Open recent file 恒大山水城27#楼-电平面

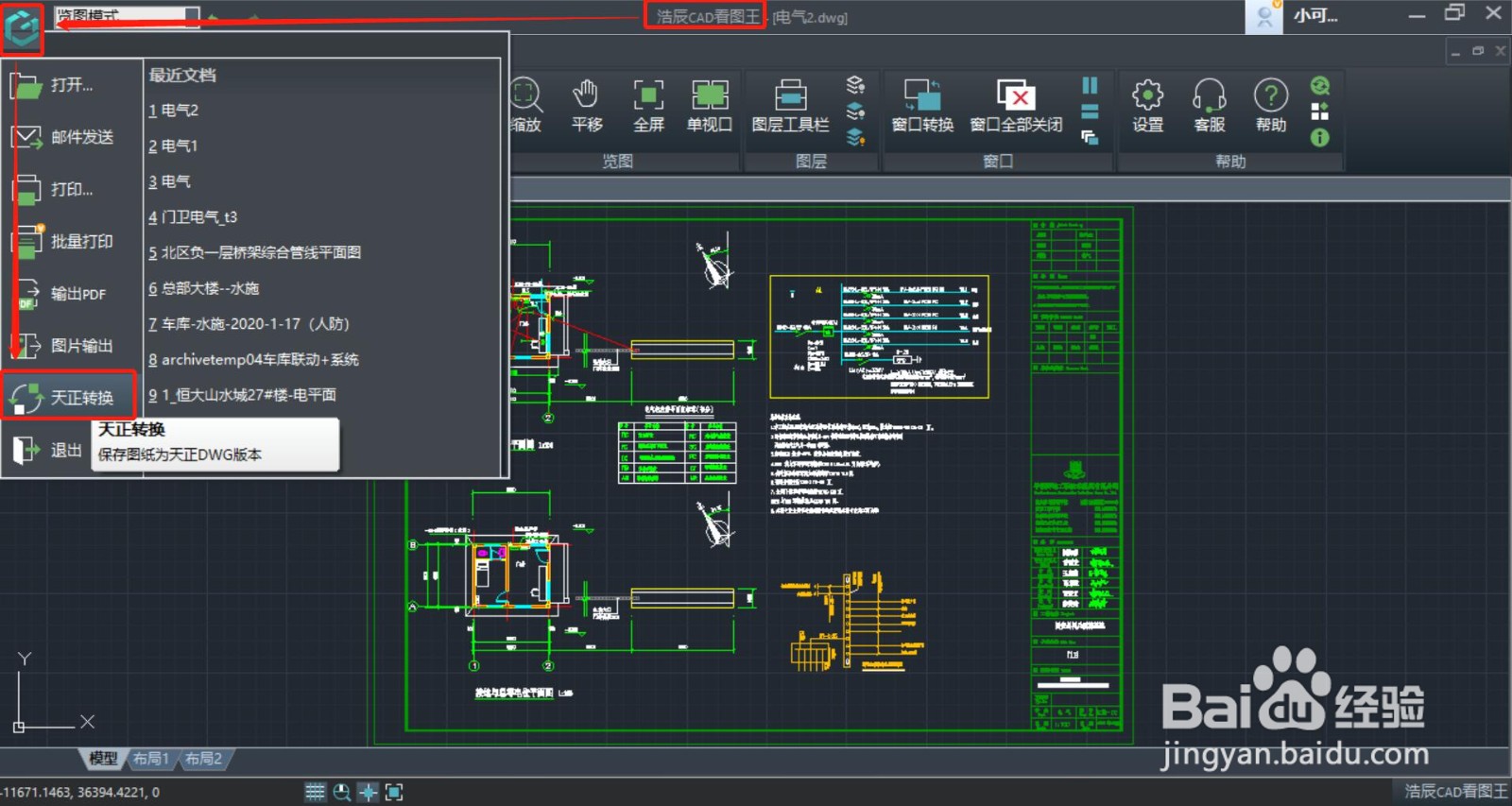242,395
